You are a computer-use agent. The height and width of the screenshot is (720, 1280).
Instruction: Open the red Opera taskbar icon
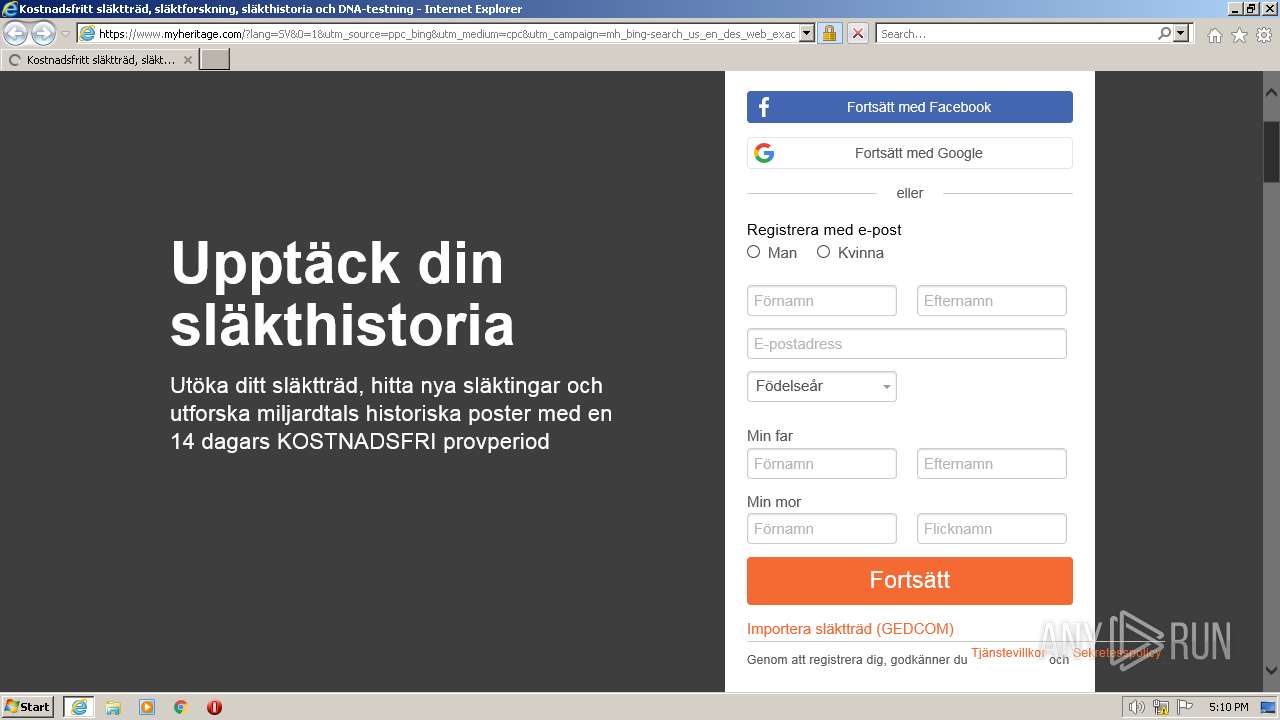tap(214, 707)
